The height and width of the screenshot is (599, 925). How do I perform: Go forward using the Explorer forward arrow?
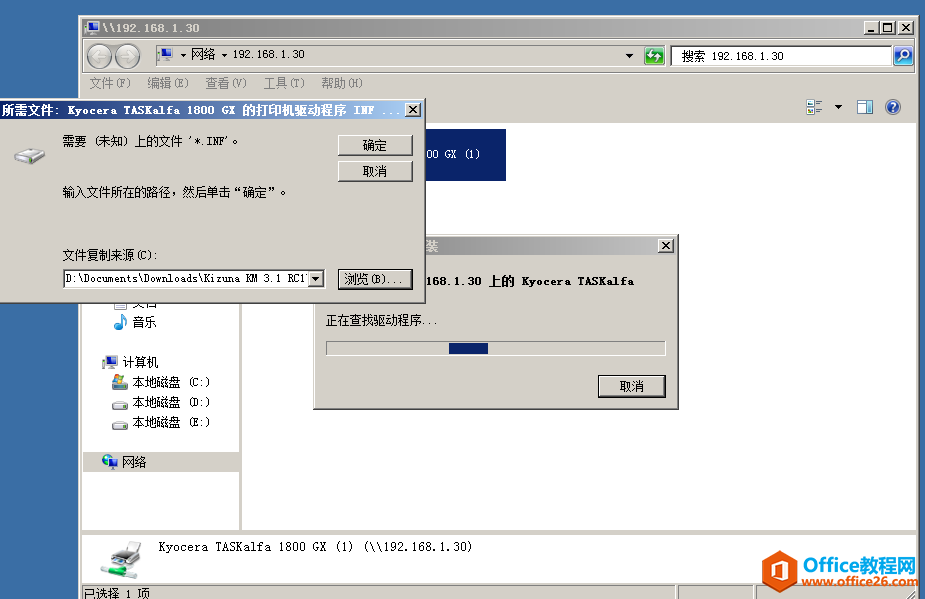pyautogui.click(x=127, y=57)
